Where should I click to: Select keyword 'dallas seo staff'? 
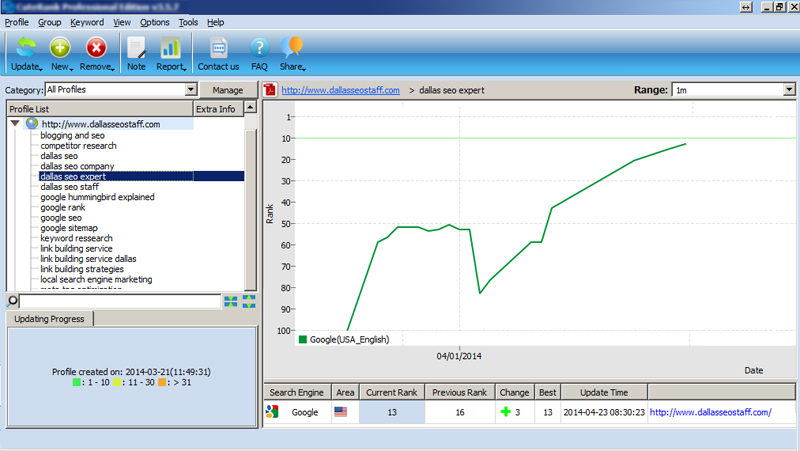coord(69,187)
